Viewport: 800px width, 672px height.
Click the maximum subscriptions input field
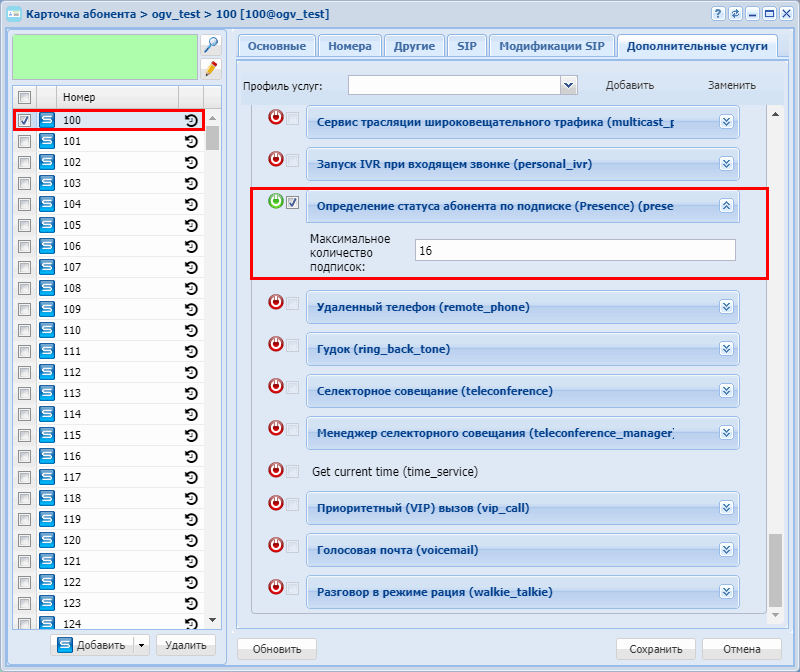tap(575, 250)
